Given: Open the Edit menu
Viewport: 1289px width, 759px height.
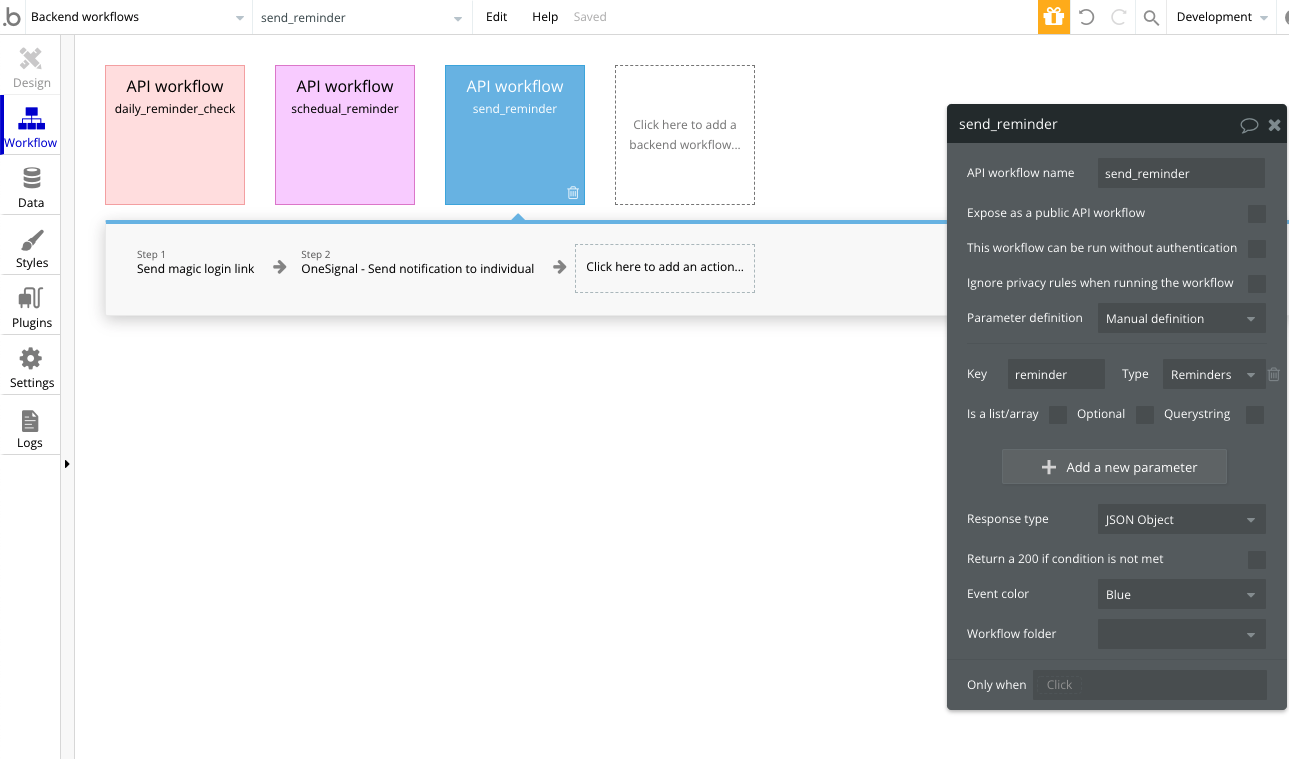Looking at the screenshot, I should [x=496, y=17].
